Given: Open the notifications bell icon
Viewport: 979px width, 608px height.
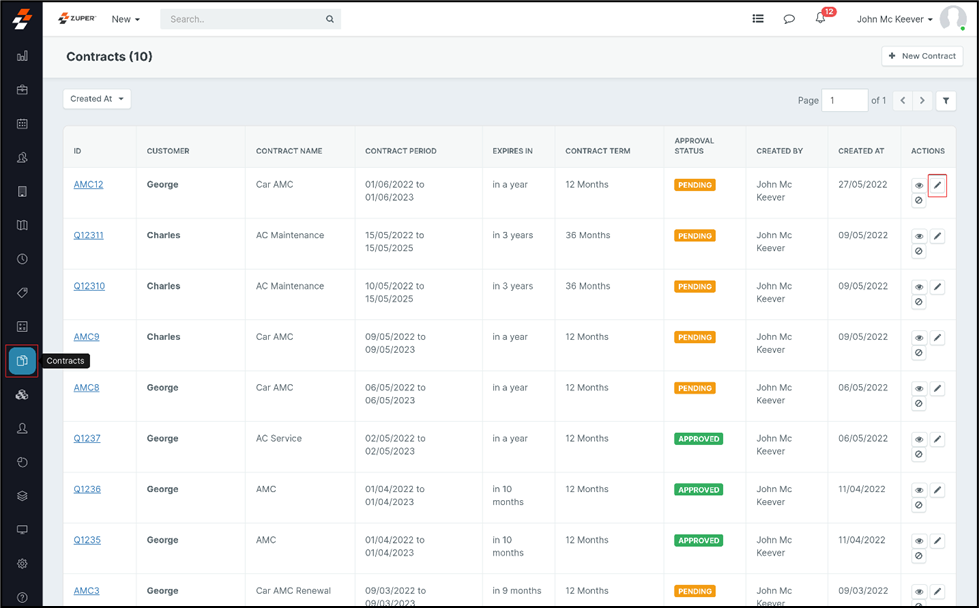Looking at the screenshot, I should tap(820, 19).
